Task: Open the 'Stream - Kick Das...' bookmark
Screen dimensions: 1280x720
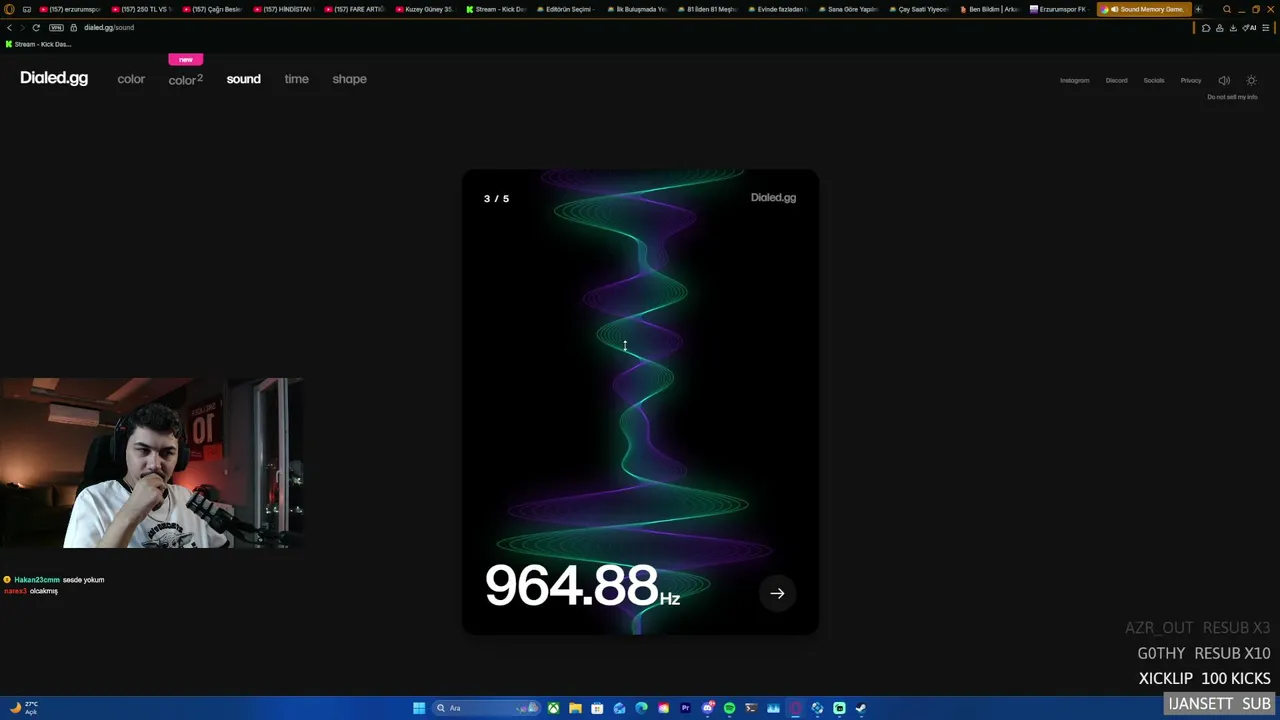Action: coord(39,44)
